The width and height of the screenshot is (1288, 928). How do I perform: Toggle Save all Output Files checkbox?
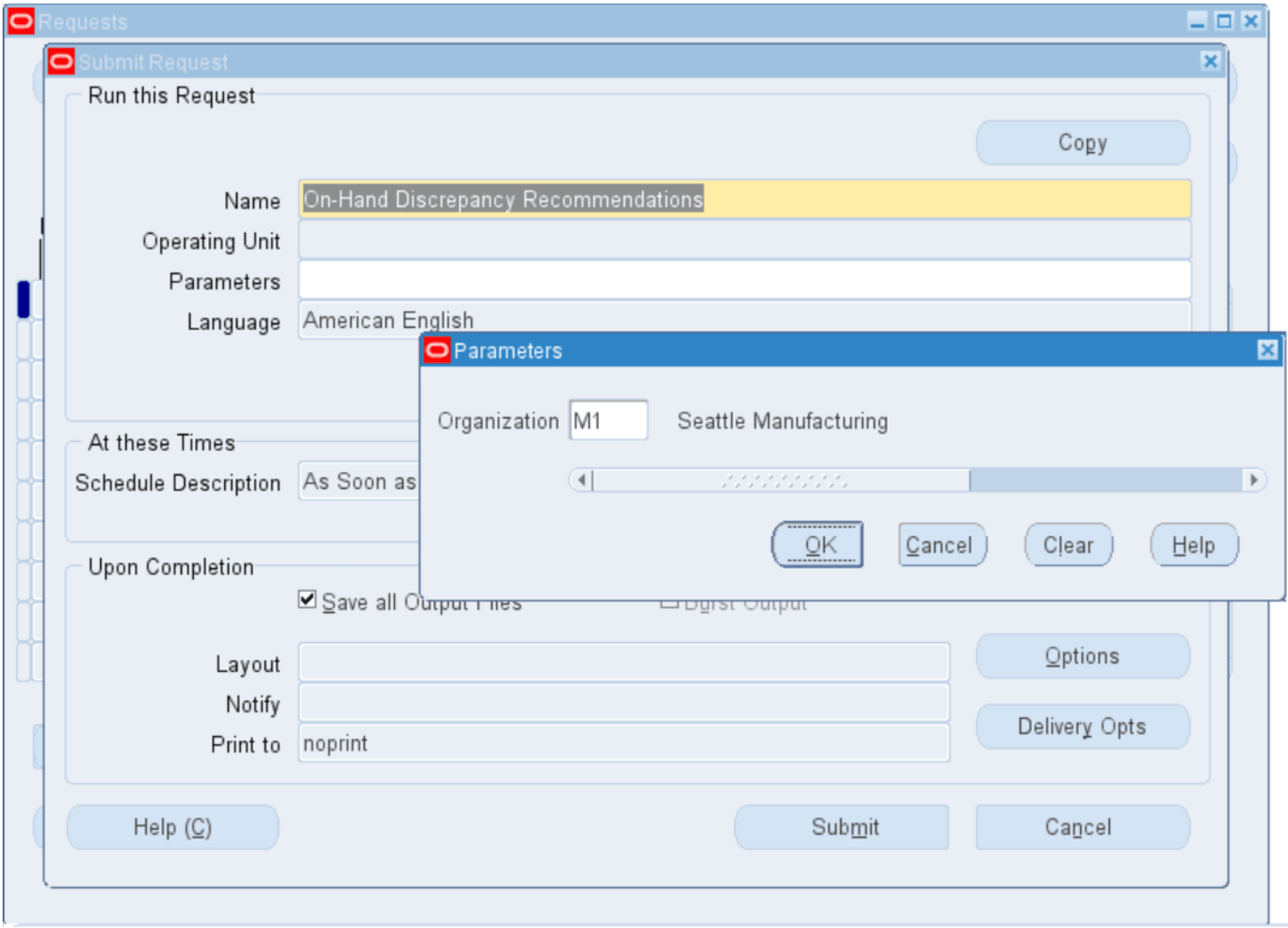[307, 600]
